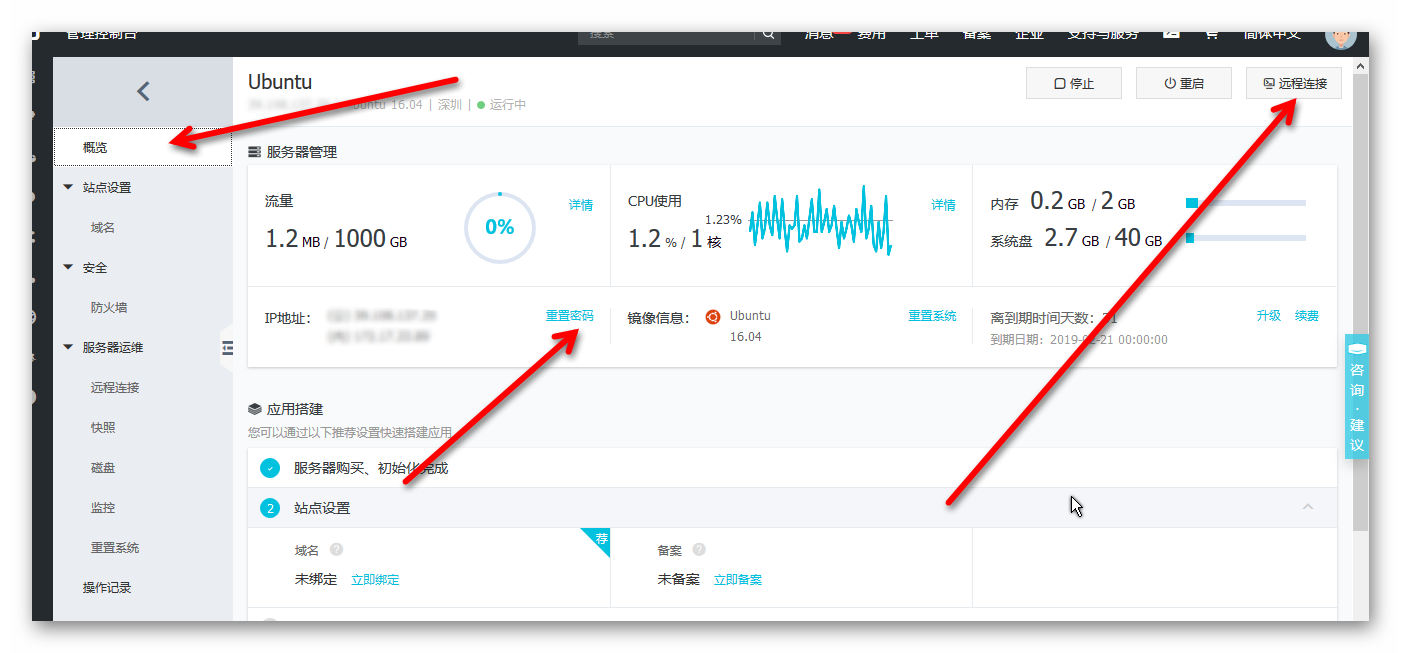Click the back chevron above the sidebar
The height and width of the screenshot is (653, 1401).
(x=143, y=91)
